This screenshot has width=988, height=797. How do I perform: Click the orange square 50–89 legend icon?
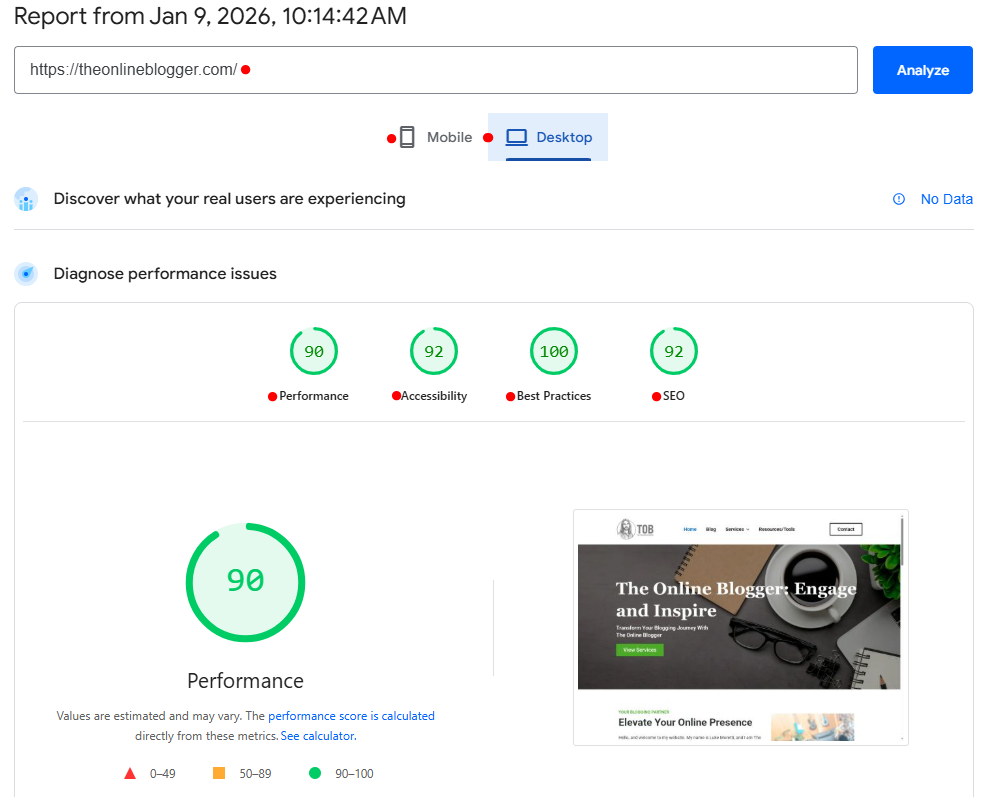[x=220, y=772]
